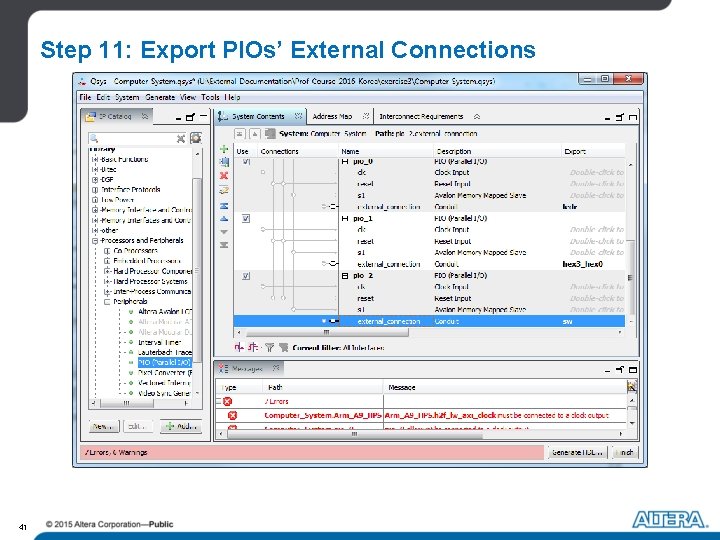
Task: Click the Add... button
Action: (x=182, y=427)
